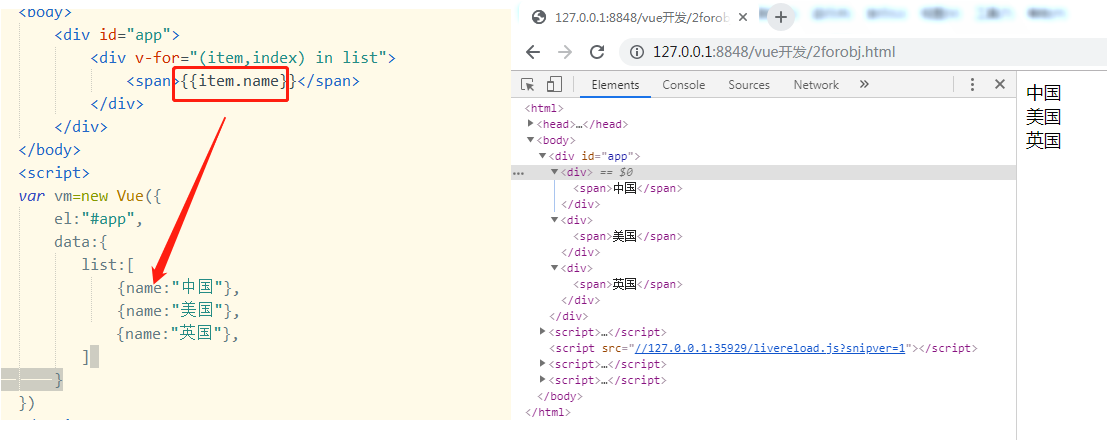Select the closing body tag row
Screen dimensions: 1108x441
click(560, 396)
